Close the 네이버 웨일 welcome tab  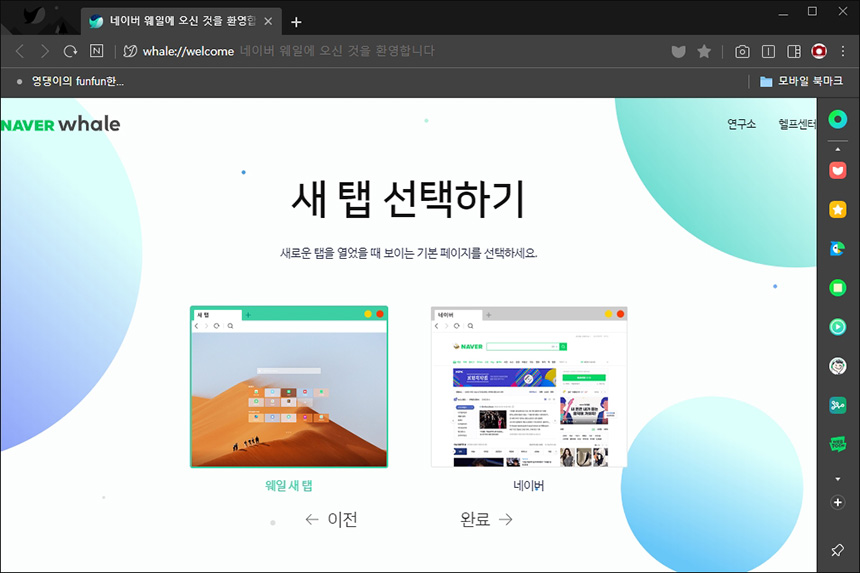coord(268,21)
